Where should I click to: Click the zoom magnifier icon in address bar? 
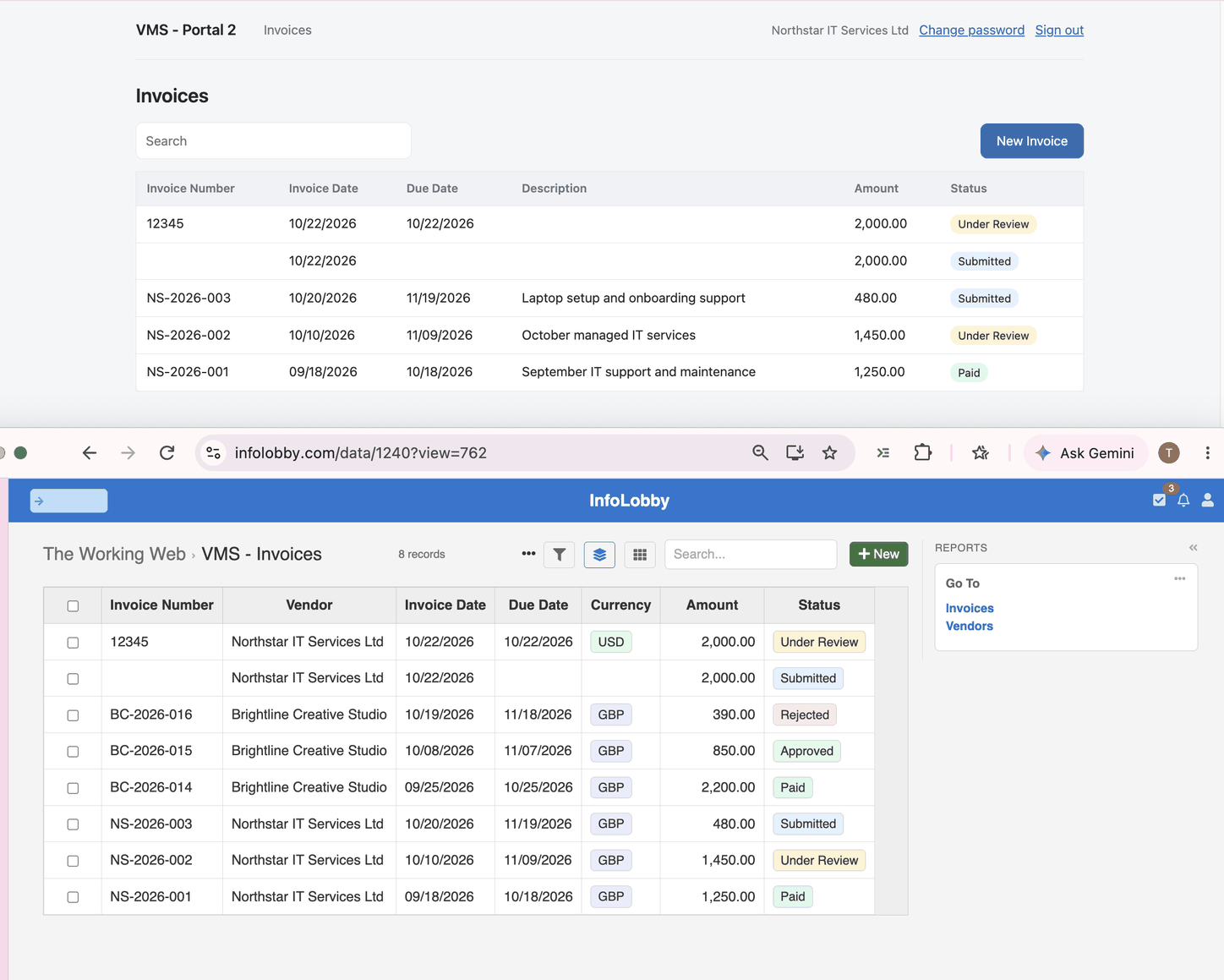[x=760, y=453]
